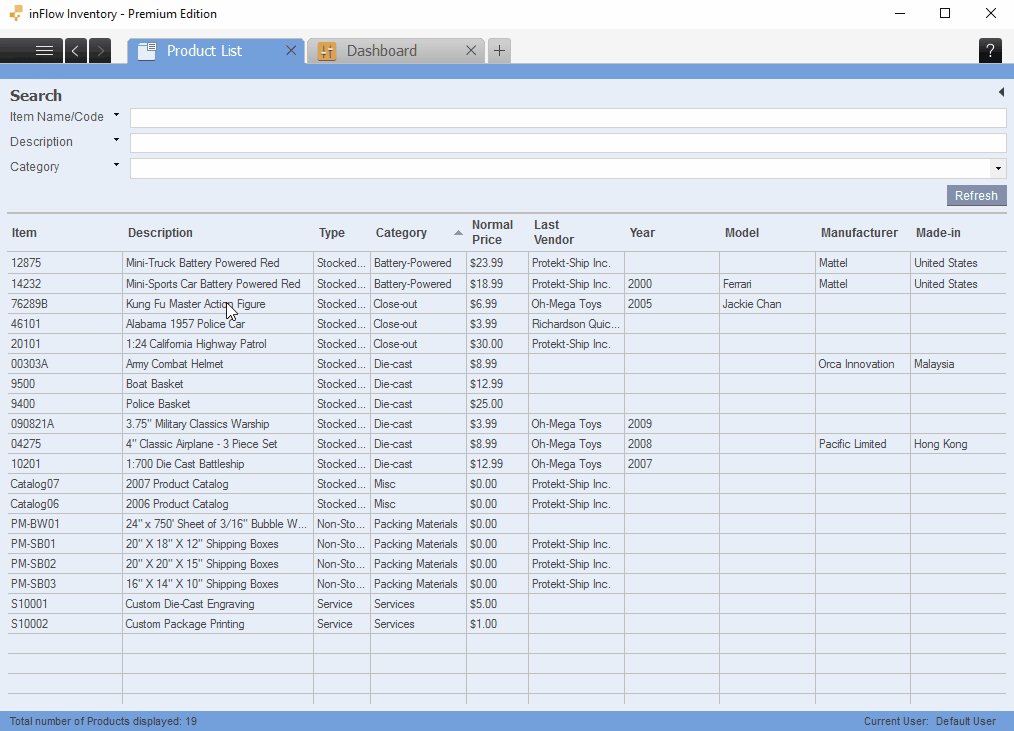Click Default User in the status bar
Viewport: 1014px width, 731px height.
(x=965, y=721)
